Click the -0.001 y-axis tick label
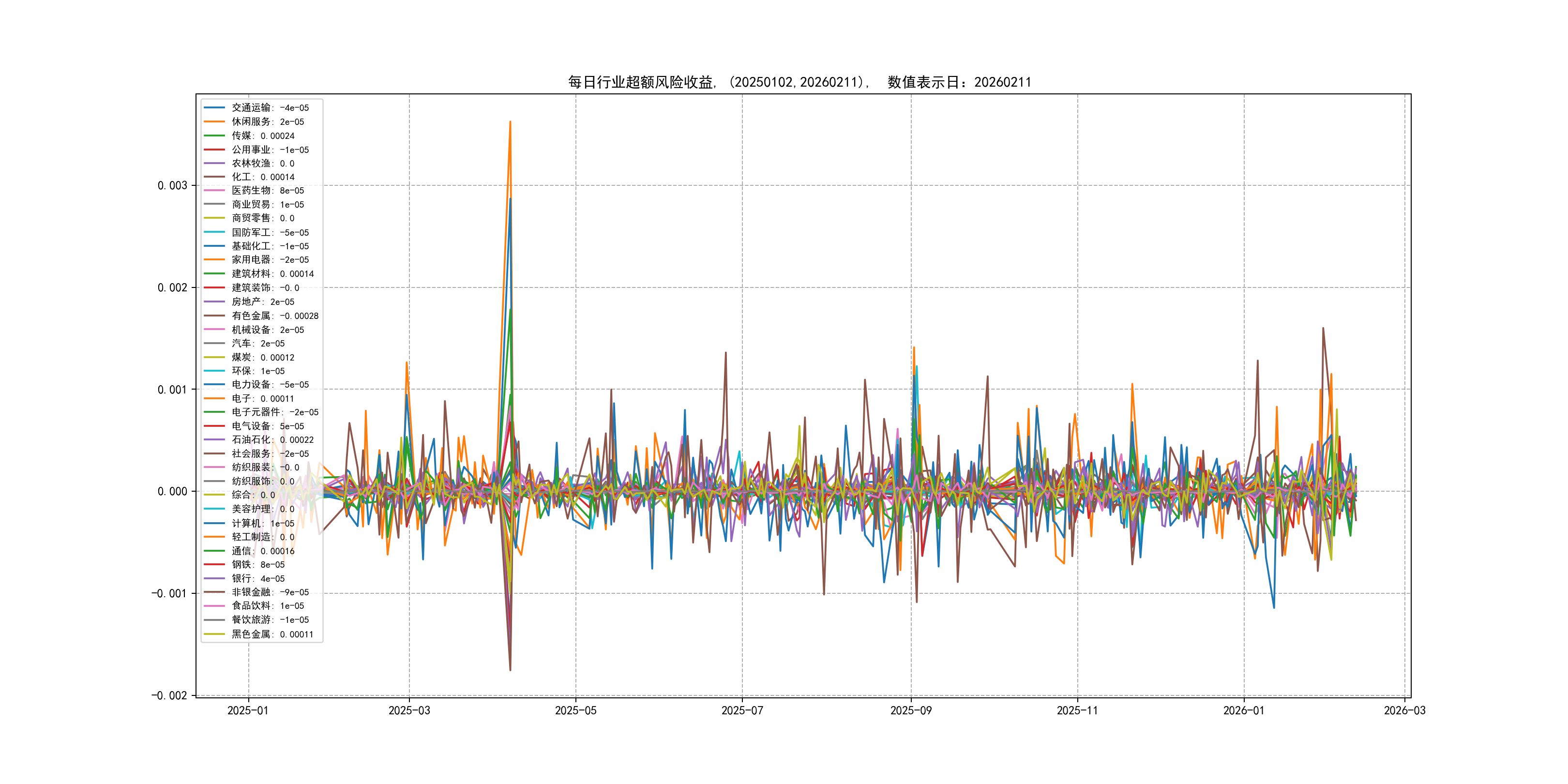 coord(169,593)
